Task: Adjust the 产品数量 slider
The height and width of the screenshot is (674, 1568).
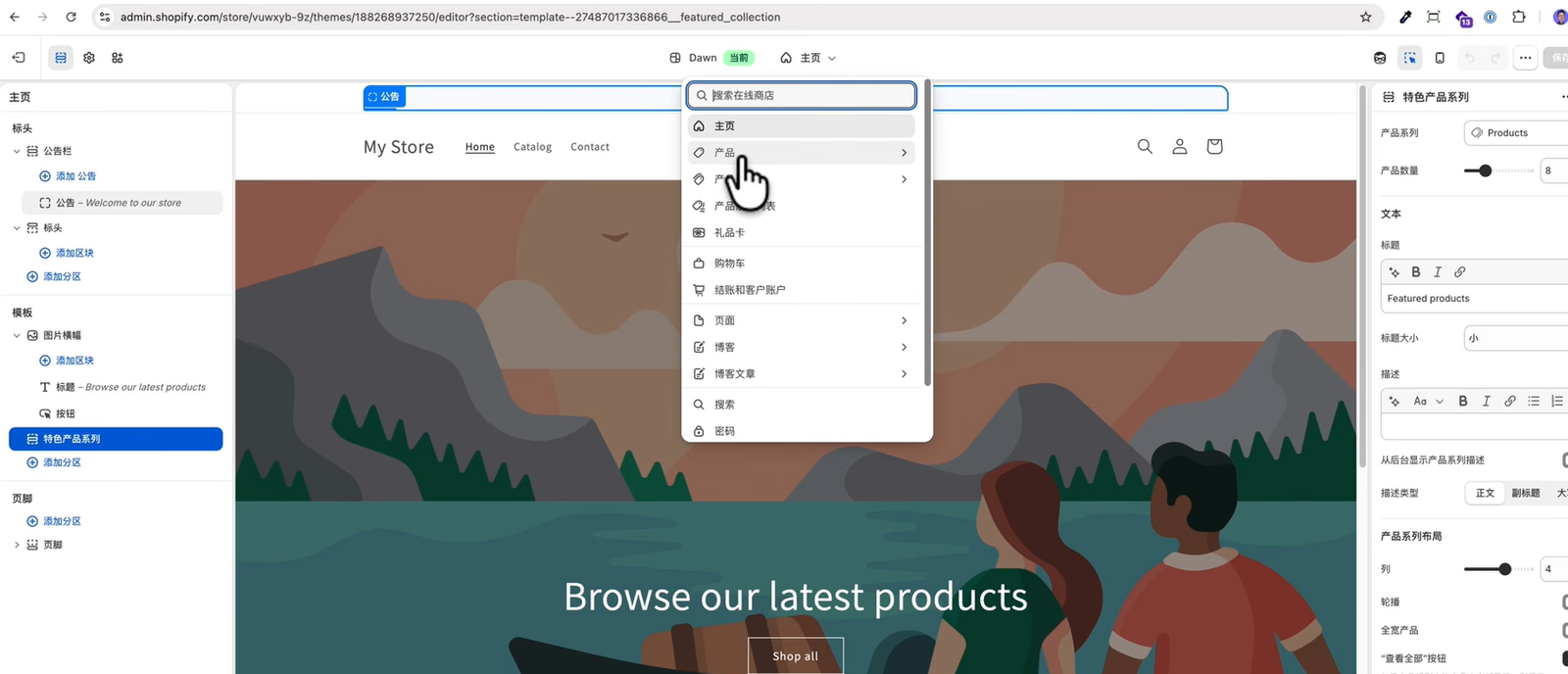Action: click(x=1486, y=170)
